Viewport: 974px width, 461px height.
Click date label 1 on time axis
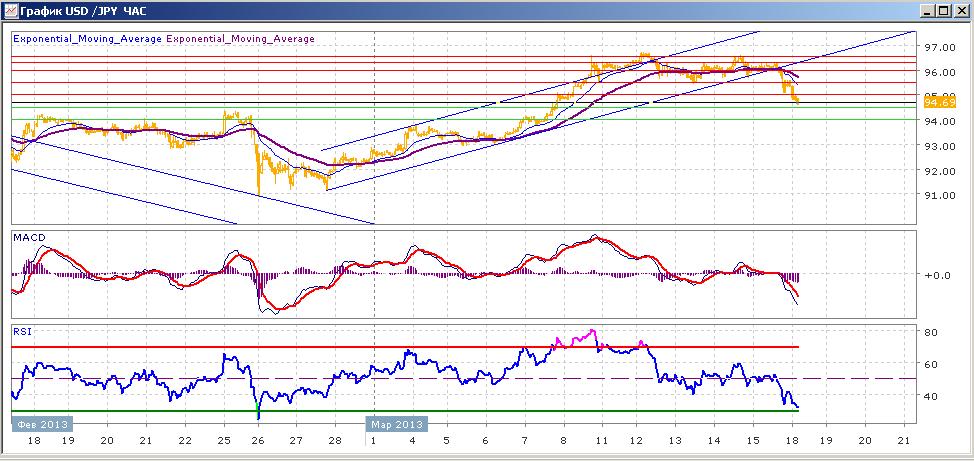pos(373,440)
